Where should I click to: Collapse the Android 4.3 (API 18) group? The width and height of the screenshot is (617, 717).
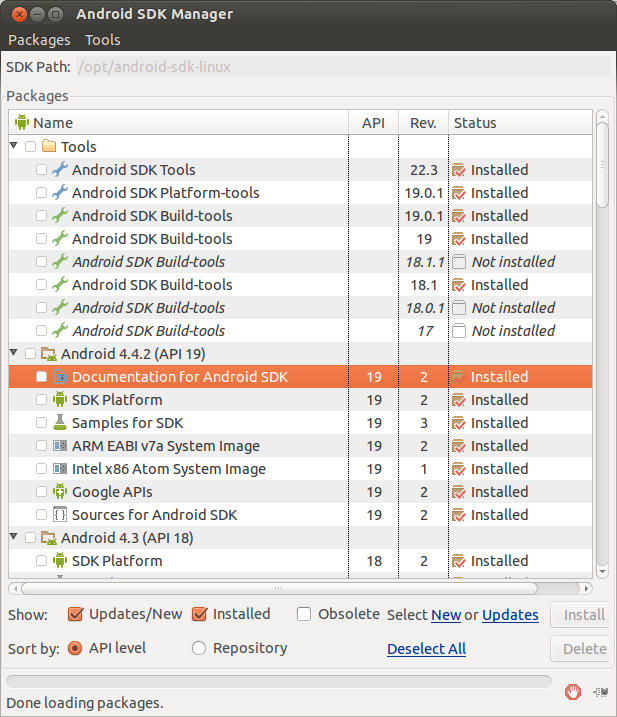coord(14,537)
